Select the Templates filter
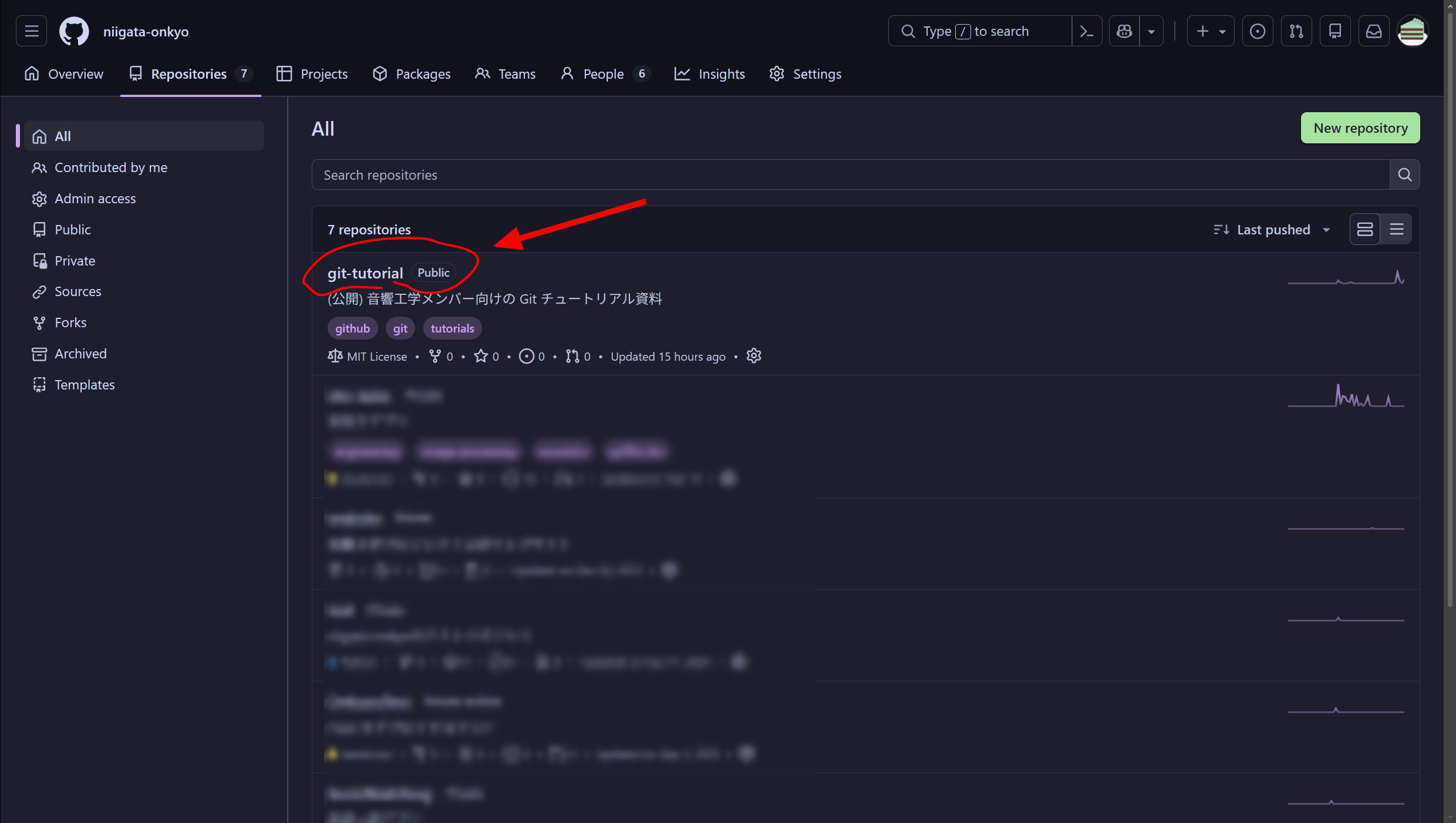The image size is (1456, 823). click(x=144, y=385)
